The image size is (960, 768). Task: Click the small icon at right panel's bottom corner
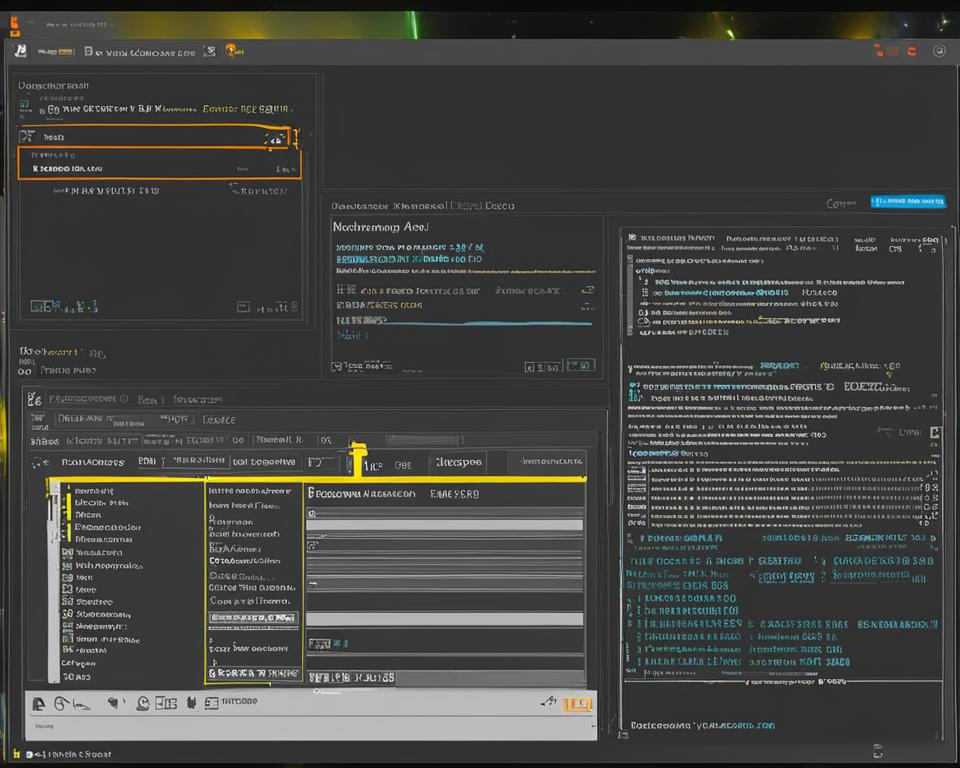point(877,748)
